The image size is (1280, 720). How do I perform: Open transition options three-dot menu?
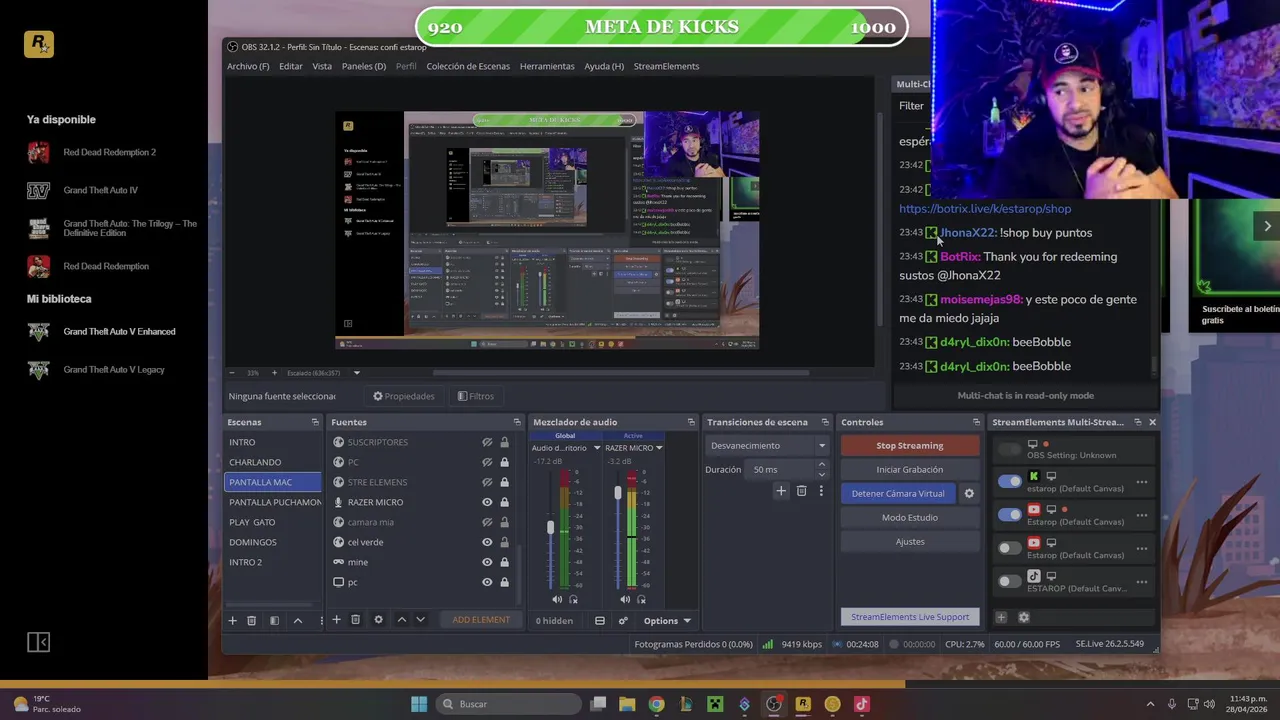[x=821, y=491]
